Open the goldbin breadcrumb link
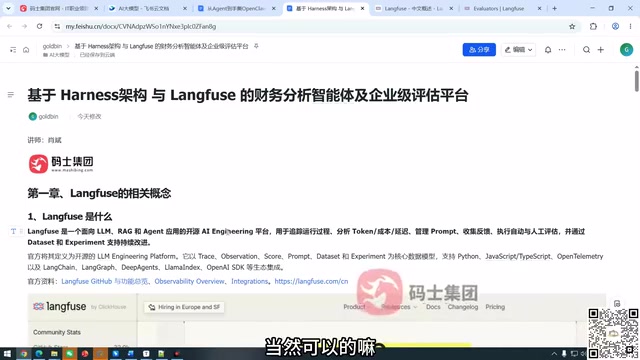This screenshot has height=360, width=640. pos(52,46)
